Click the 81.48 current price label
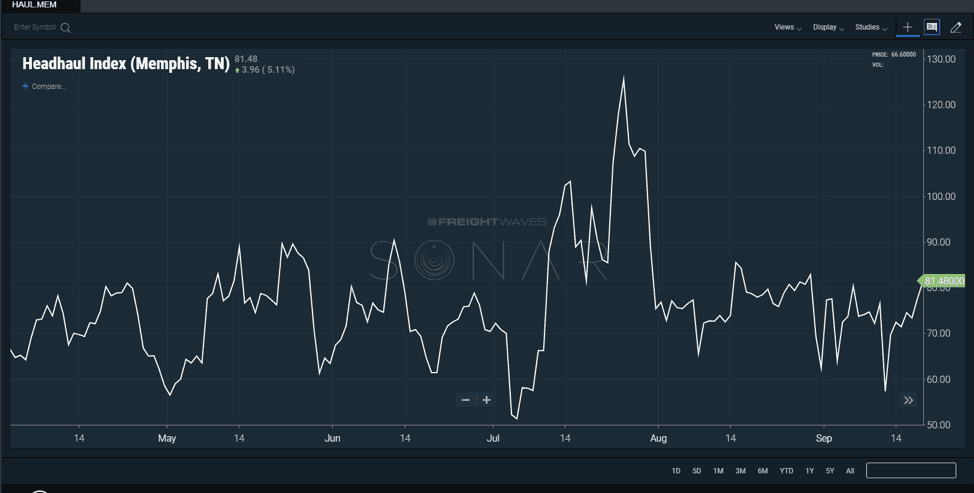Viewport: 974px width, 493px height. coord(943,281)
